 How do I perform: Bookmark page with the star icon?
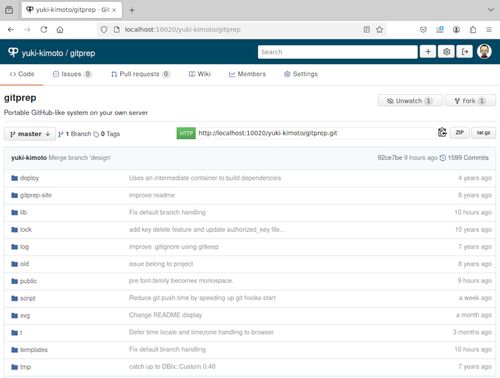tap(379, 30)
